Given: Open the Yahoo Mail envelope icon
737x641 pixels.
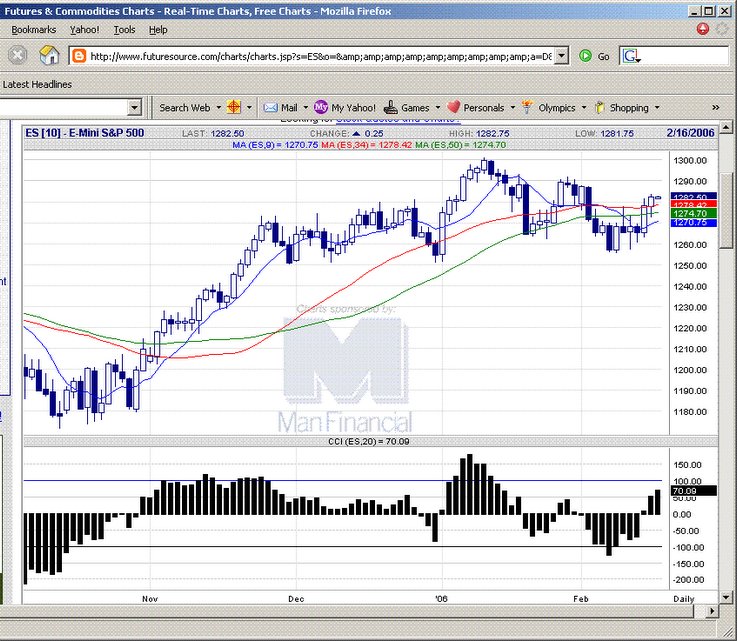Looking at the screenshot, I should (x=270, y=108).
